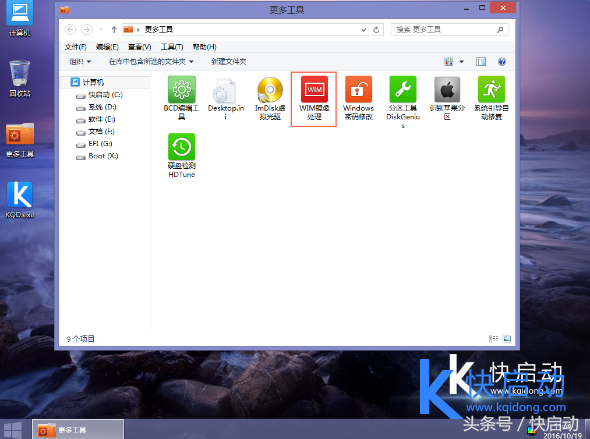This screenshot has height=439, width=590.
Task: Switch to large icons view in status bar
Action: [507, 339]
